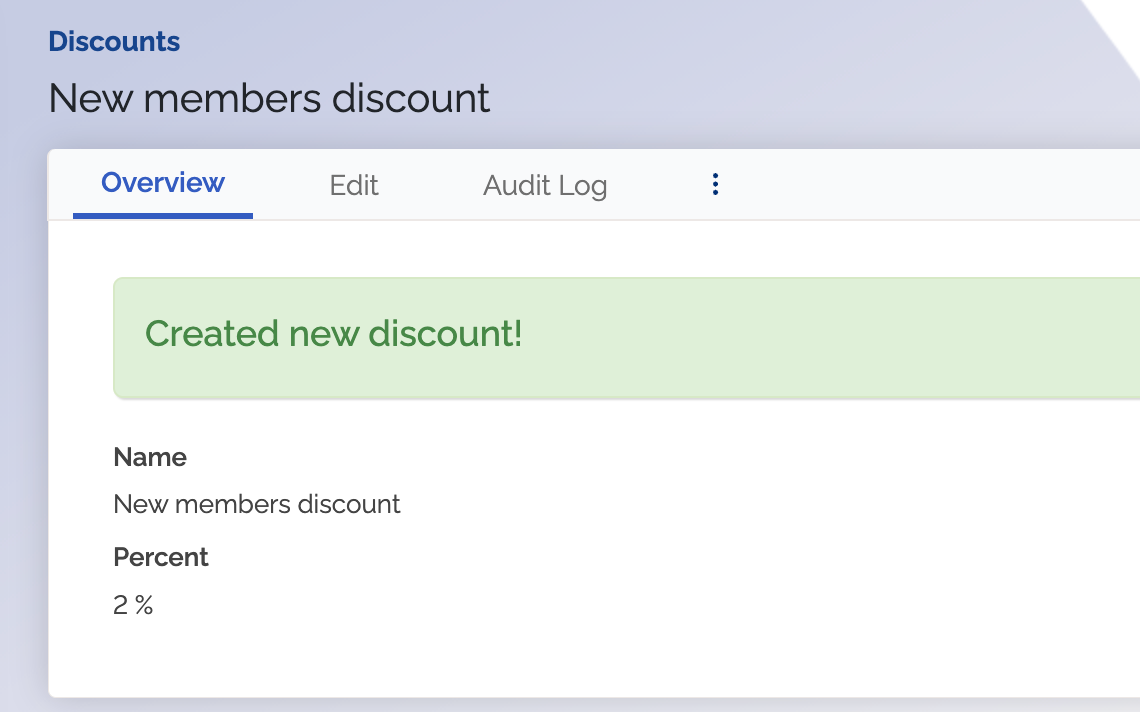
Task: Select the New members discount name value
Action: click(x=257, y=504)
